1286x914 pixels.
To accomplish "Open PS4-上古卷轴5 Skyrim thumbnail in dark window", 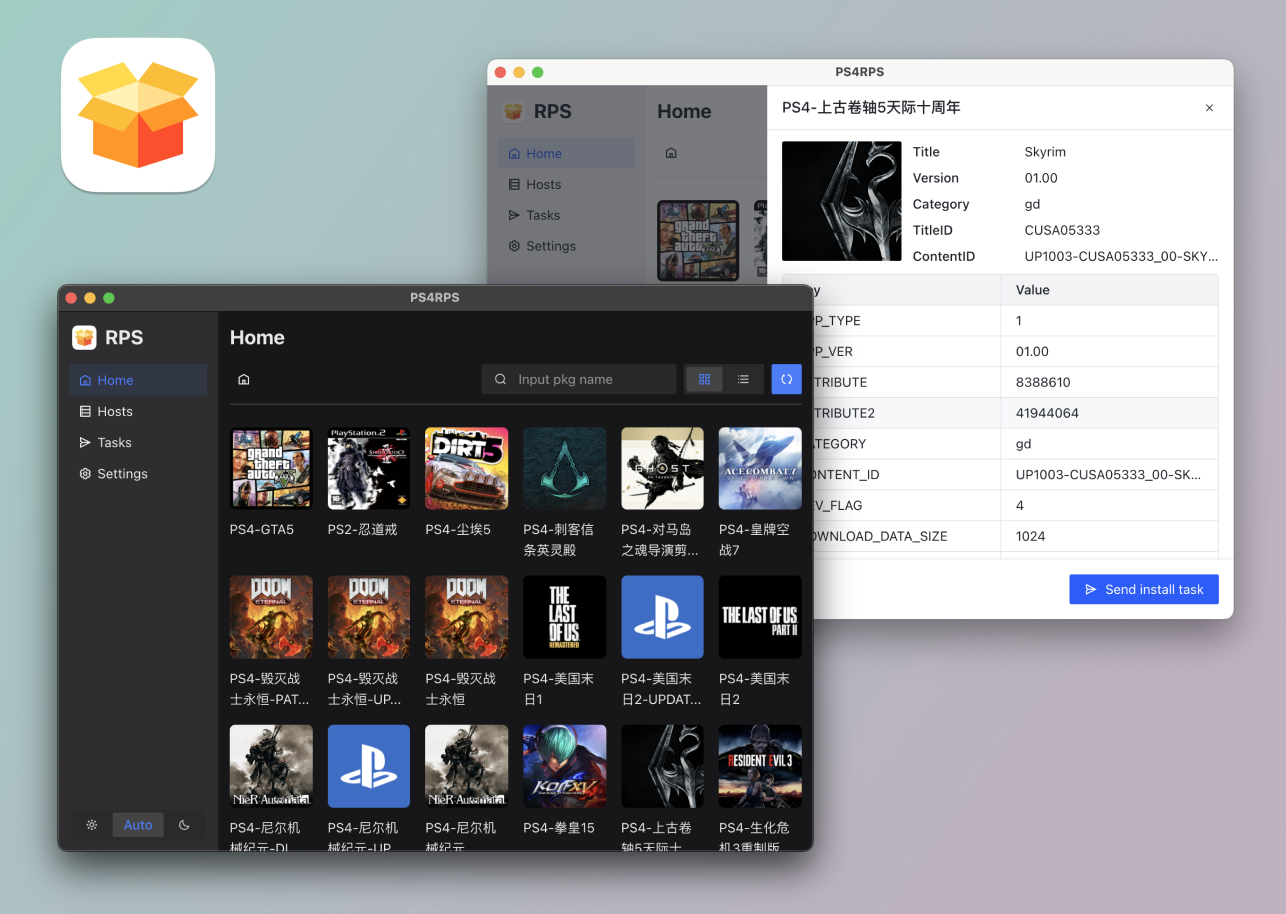I will click(x=662, y=766).
